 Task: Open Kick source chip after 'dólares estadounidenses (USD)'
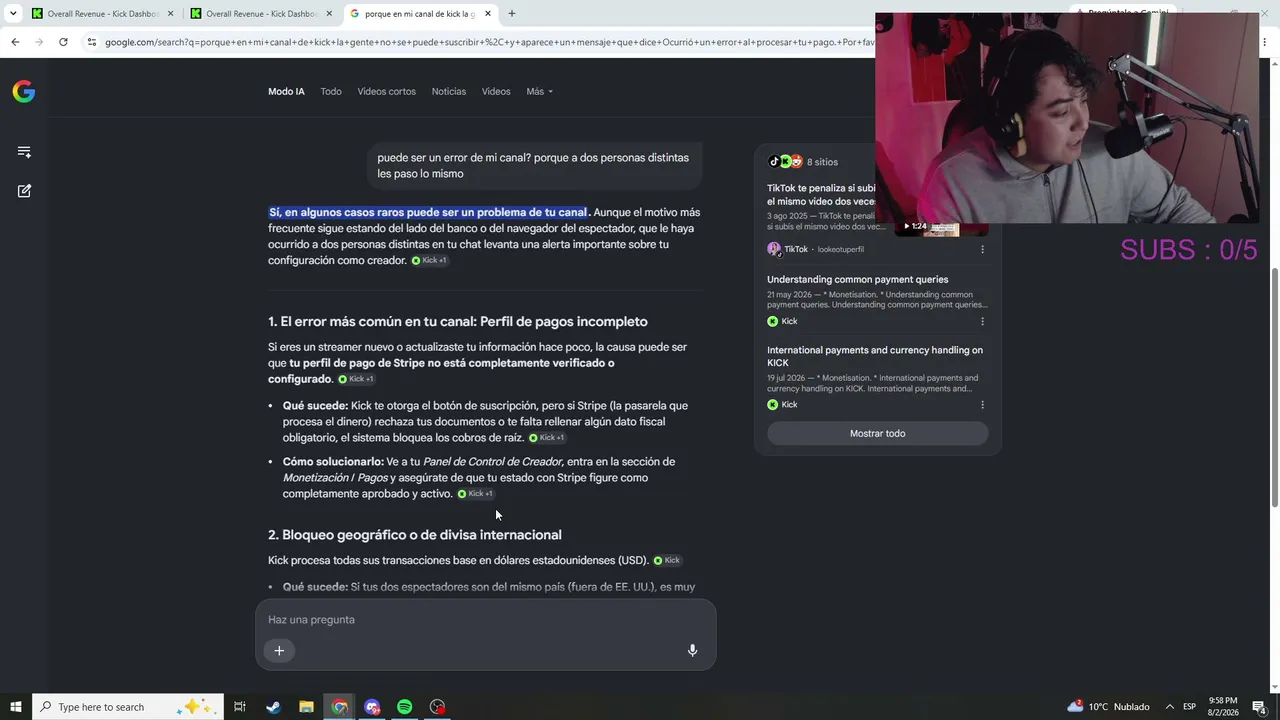[x=667, y=560]
